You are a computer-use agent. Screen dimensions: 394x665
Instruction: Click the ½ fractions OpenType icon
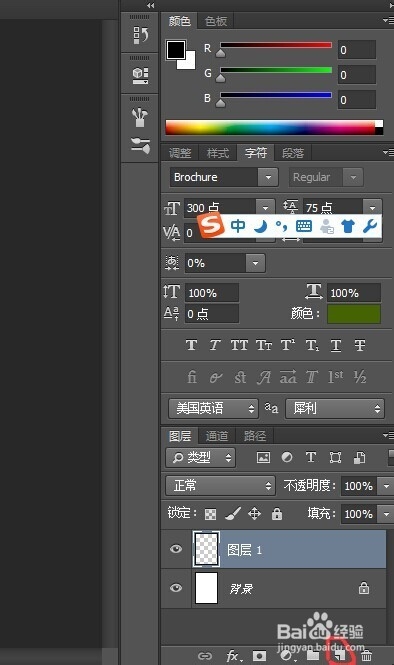(360, 377)
